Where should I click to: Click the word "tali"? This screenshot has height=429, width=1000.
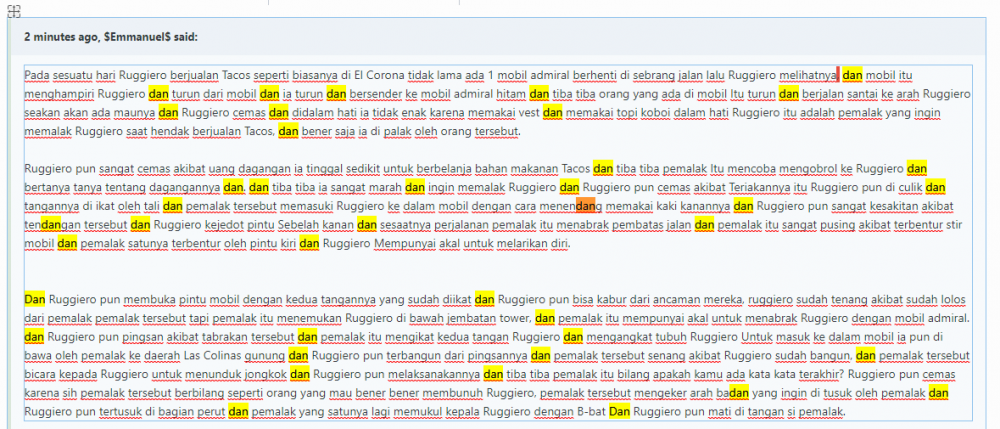152,206
